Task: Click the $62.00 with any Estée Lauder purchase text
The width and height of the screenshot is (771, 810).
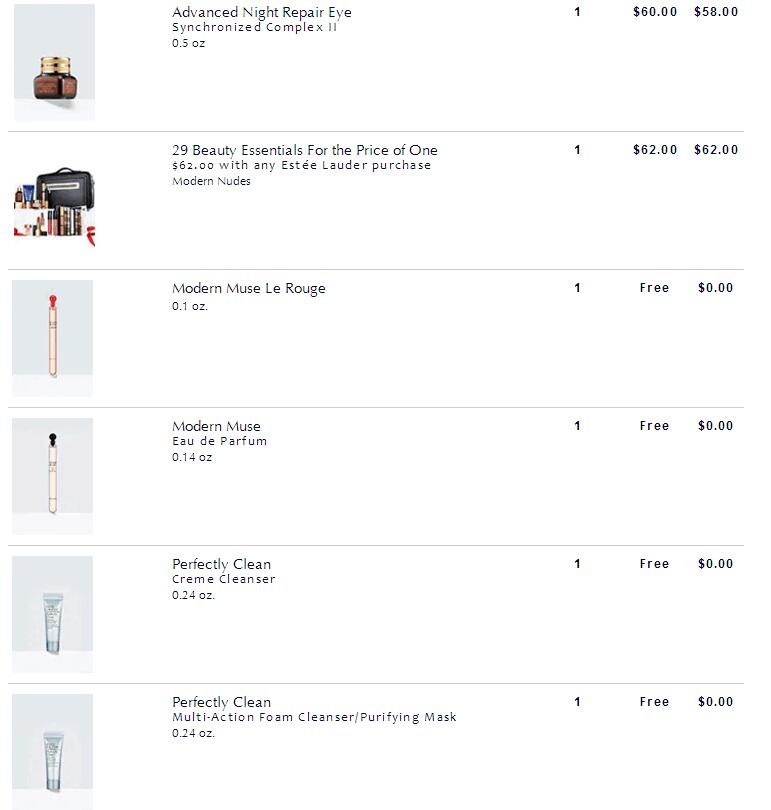Action: pos(302,165)
